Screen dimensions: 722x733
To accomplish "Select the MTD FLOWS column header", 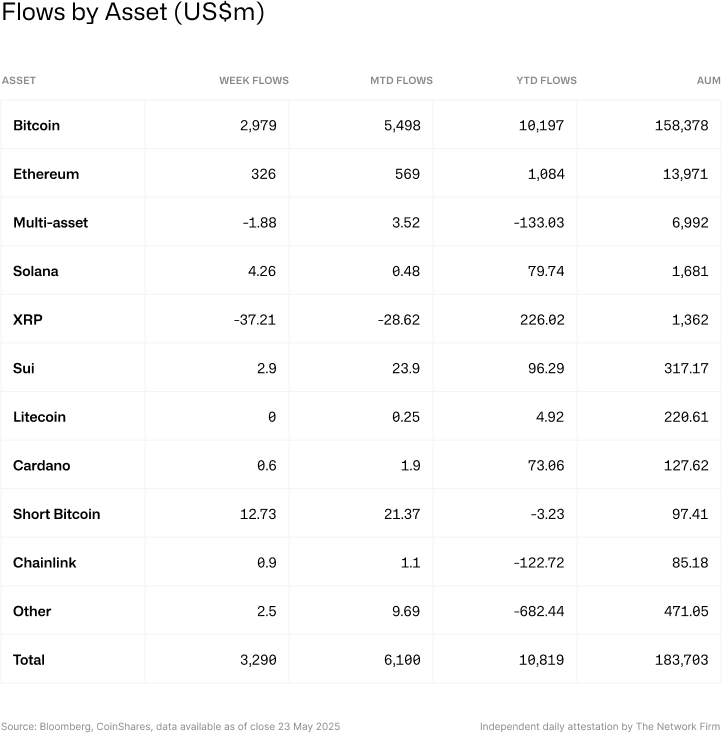I will point(402,80).
